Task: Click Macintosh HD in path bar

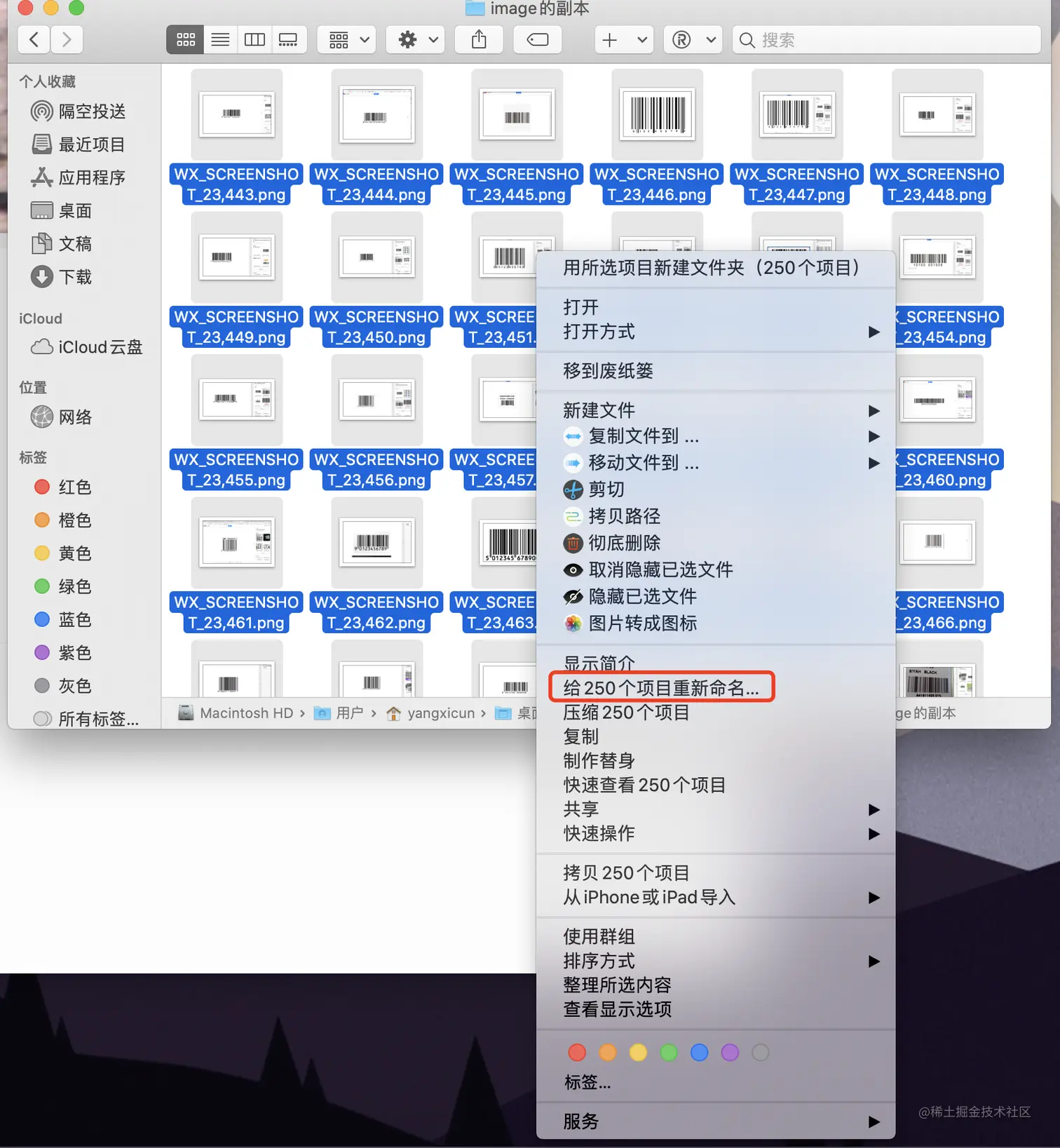Action: (x=236, y=713)
